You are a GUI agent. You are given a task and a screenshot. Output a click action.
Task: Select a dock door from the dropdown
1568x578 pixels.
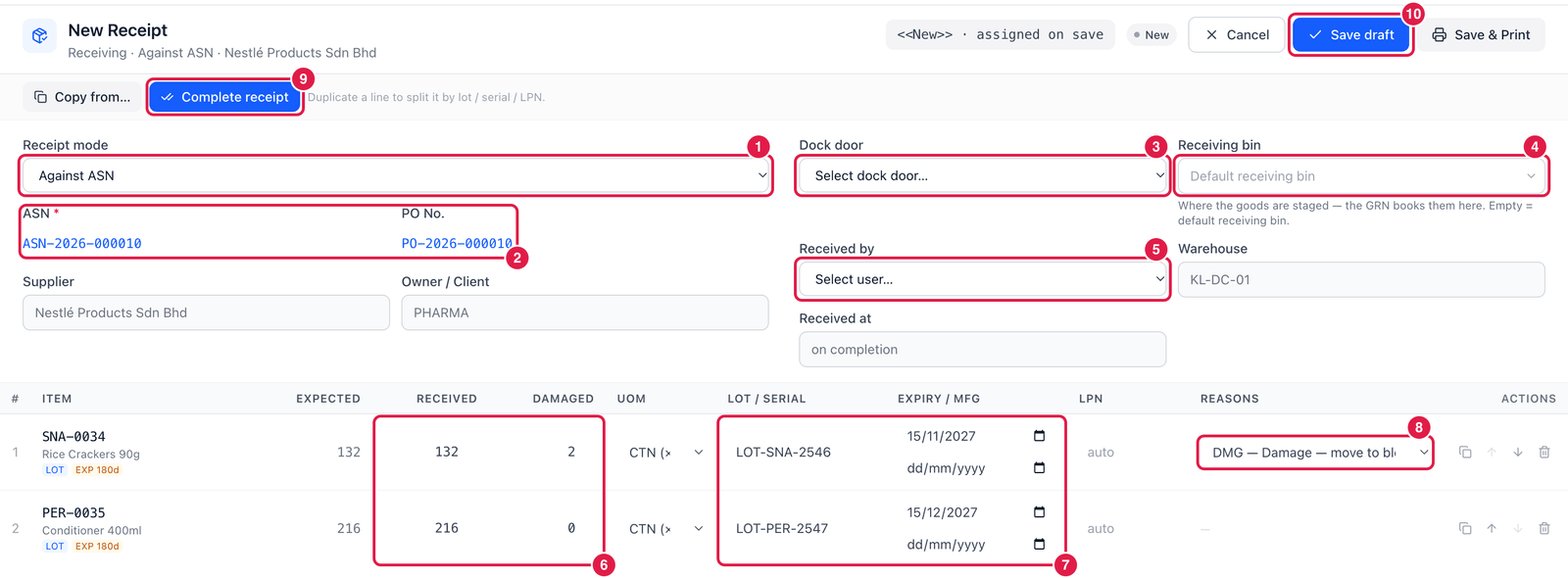pos(982,175)
